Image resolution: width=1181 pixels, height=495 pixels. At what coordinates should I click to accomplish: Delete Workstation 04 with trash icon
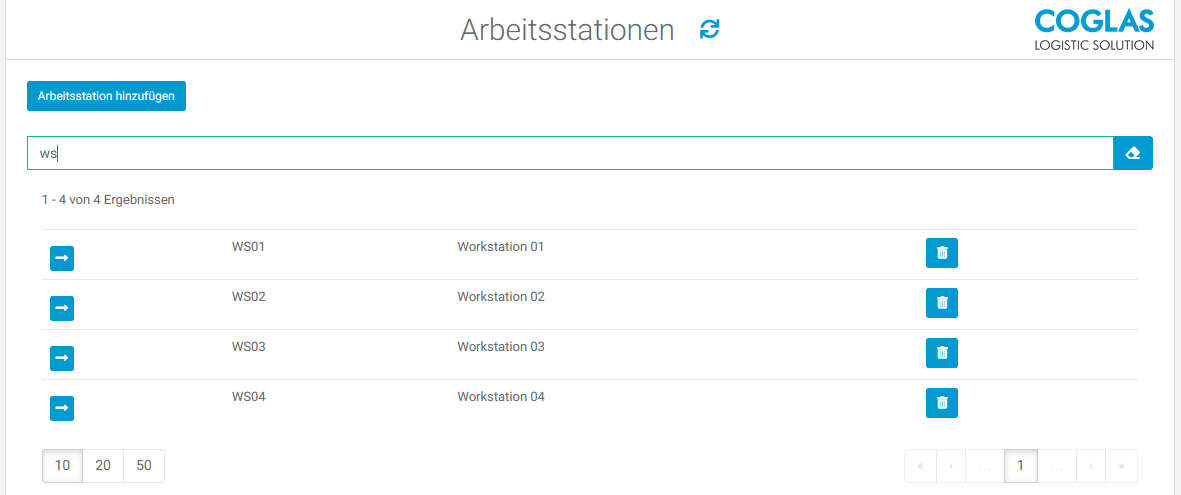coord(941,403)
